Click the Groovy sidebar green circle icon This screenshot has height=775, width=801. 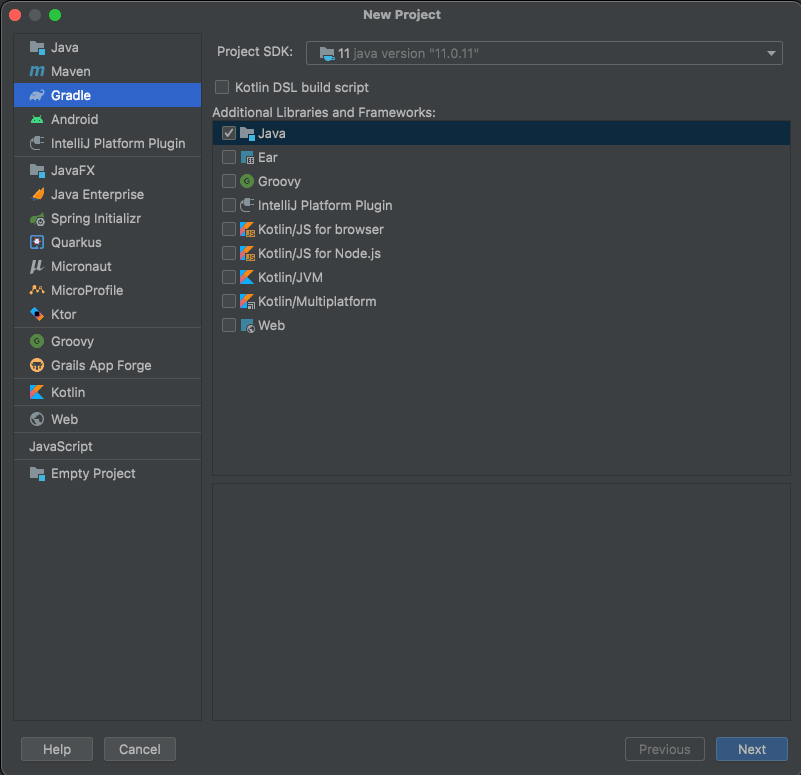coord(37,341)
